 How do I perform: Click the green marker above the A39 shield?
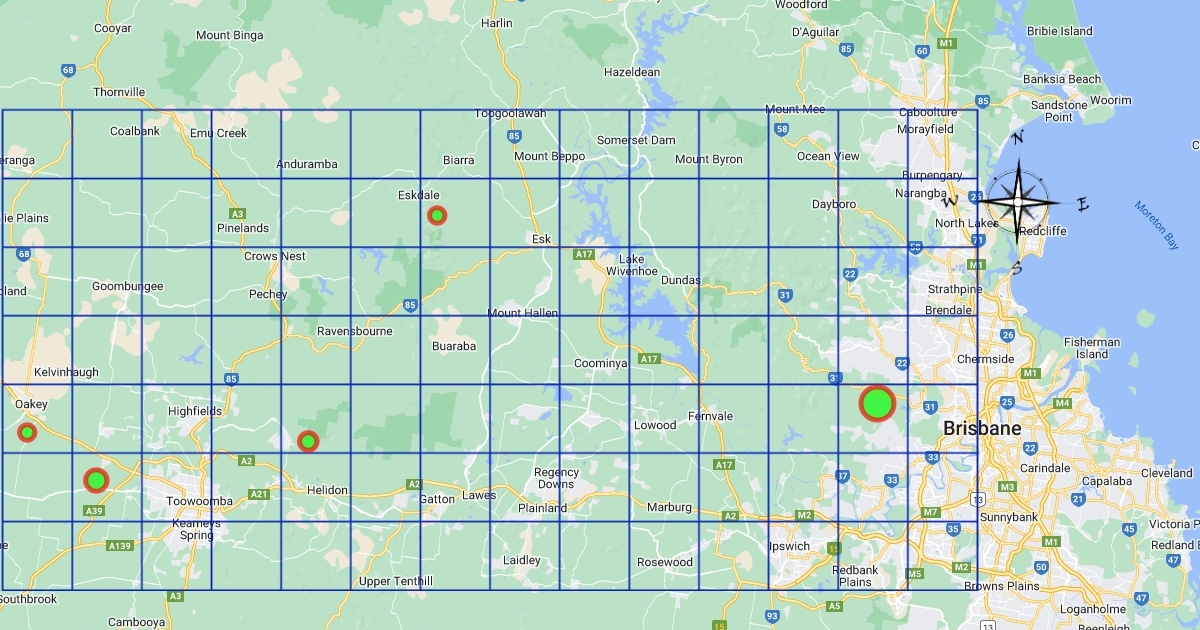coord(95,480)
